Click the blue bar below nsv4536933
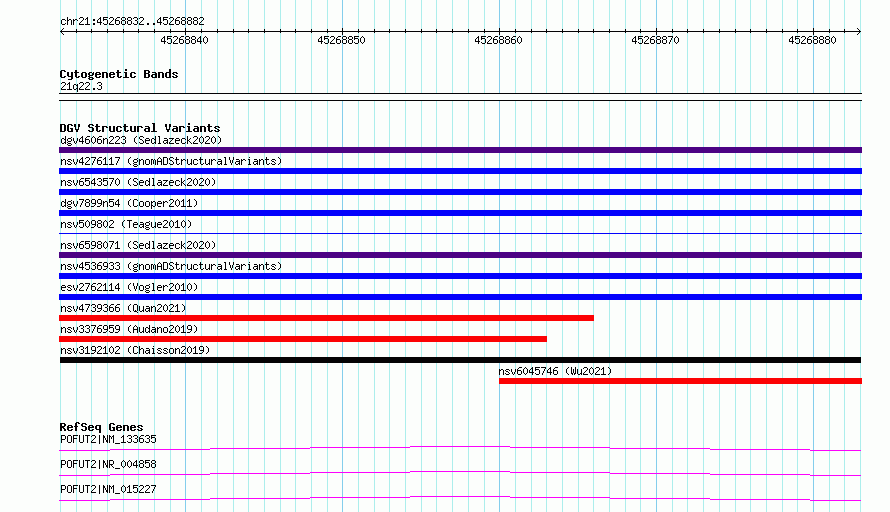 (460, 276)
